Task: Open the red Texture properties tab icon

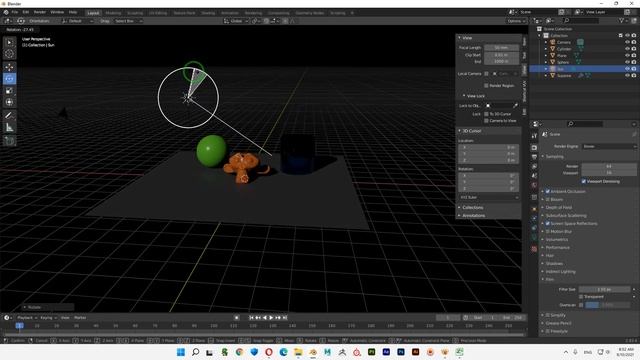Action: click(x=534, y=249)
